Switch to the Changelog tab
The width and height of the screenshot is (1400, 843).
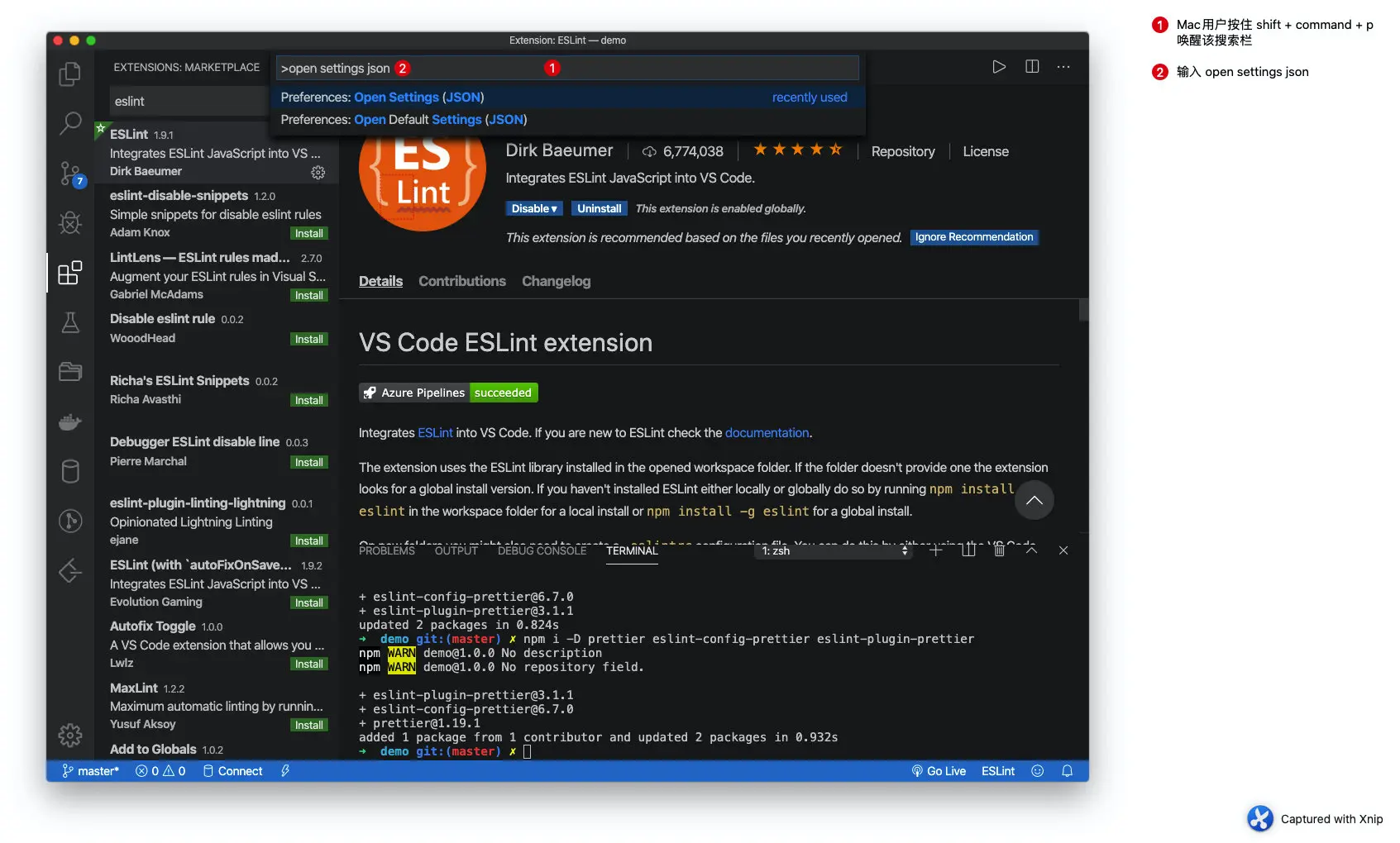click(556, 282)
